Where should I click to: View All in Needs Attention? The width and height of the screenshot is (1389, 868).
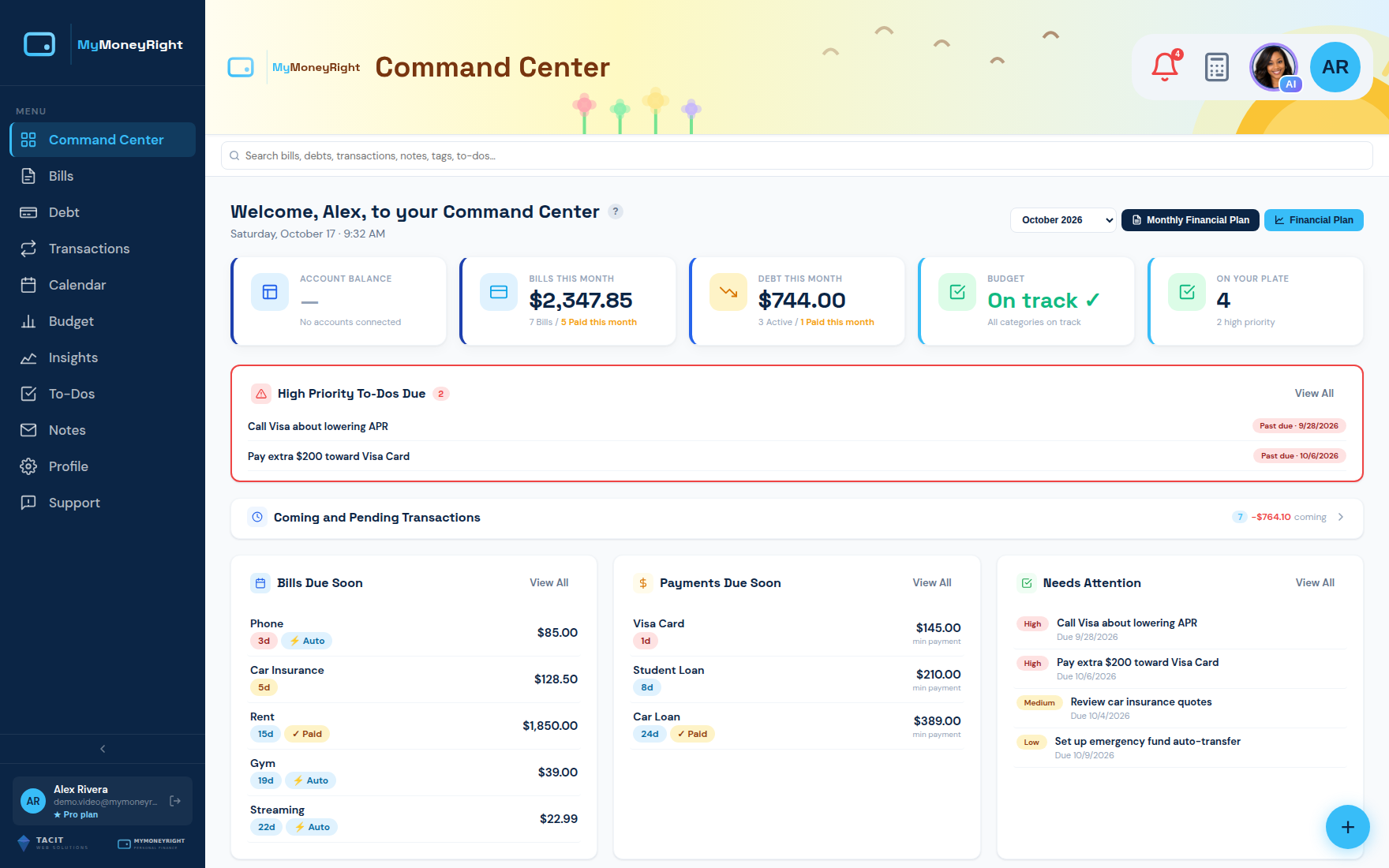pyautogui.click(x=1315, y=582)
